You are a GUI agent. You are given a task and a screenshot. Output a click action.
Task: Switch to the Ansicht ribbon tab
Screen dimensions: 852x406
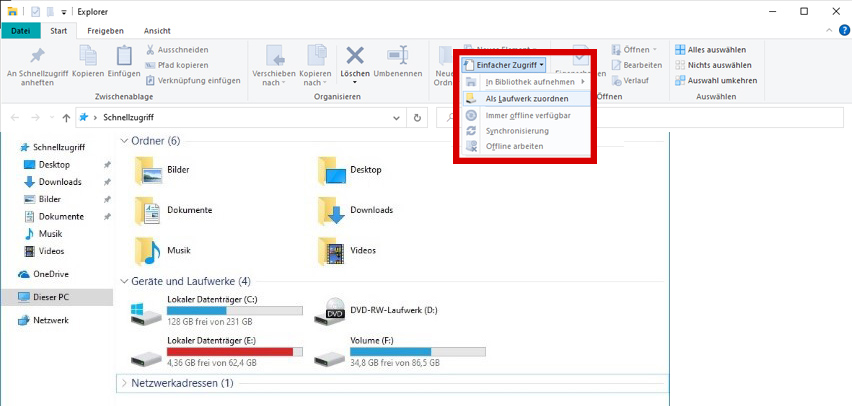(x=157, y=31)
